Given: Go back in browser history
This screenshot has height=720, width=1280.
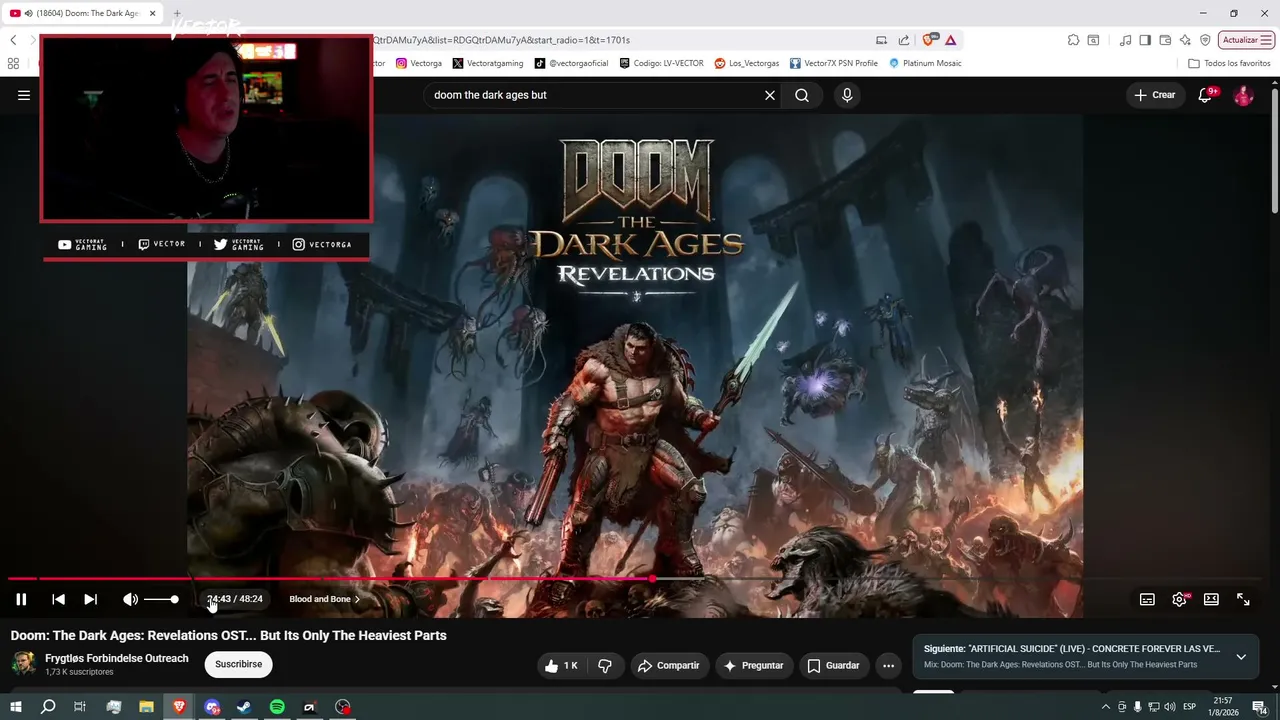Looking at the screenshot, I should coord(13,40).
